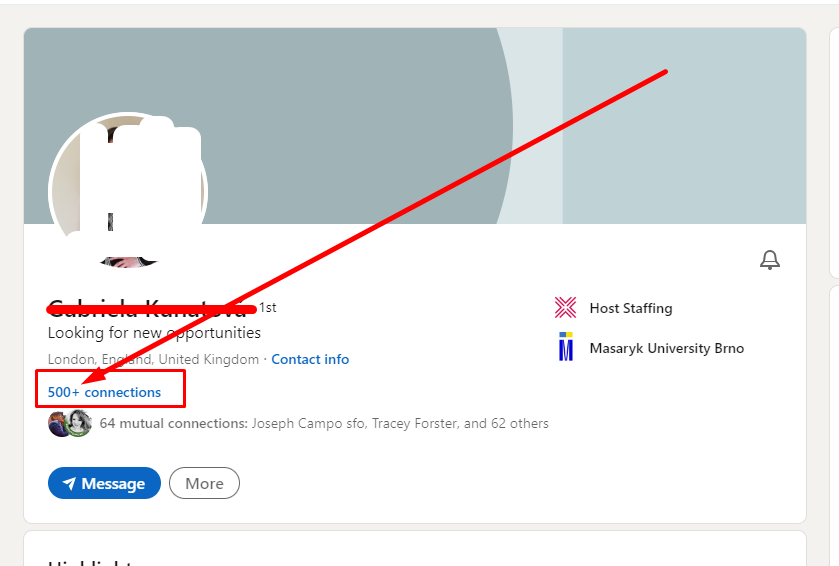Click the second mutual connection avatar
Screen dimensions: 839x566
click(79, 424)
